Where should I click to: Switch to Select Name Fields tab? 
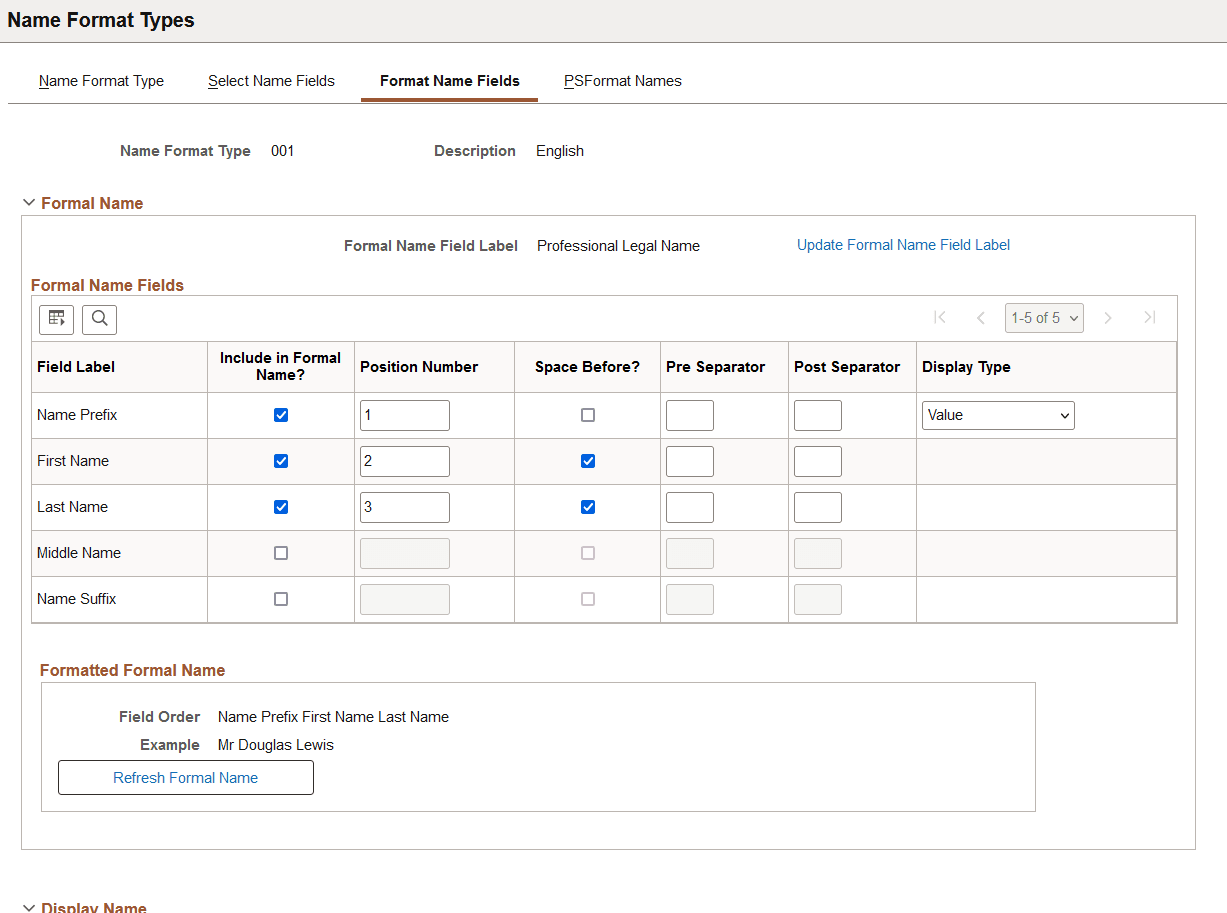pos(271,81)
